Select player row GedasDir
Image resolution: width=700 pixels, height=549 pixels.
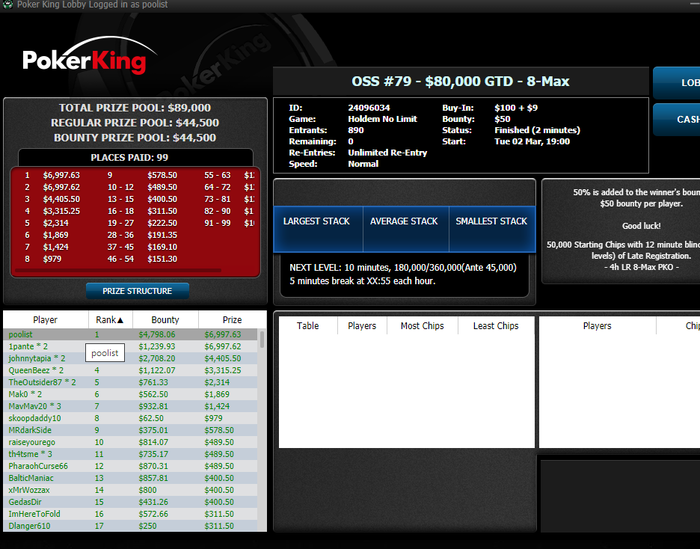pyautogui.click(x=130, y=502)
